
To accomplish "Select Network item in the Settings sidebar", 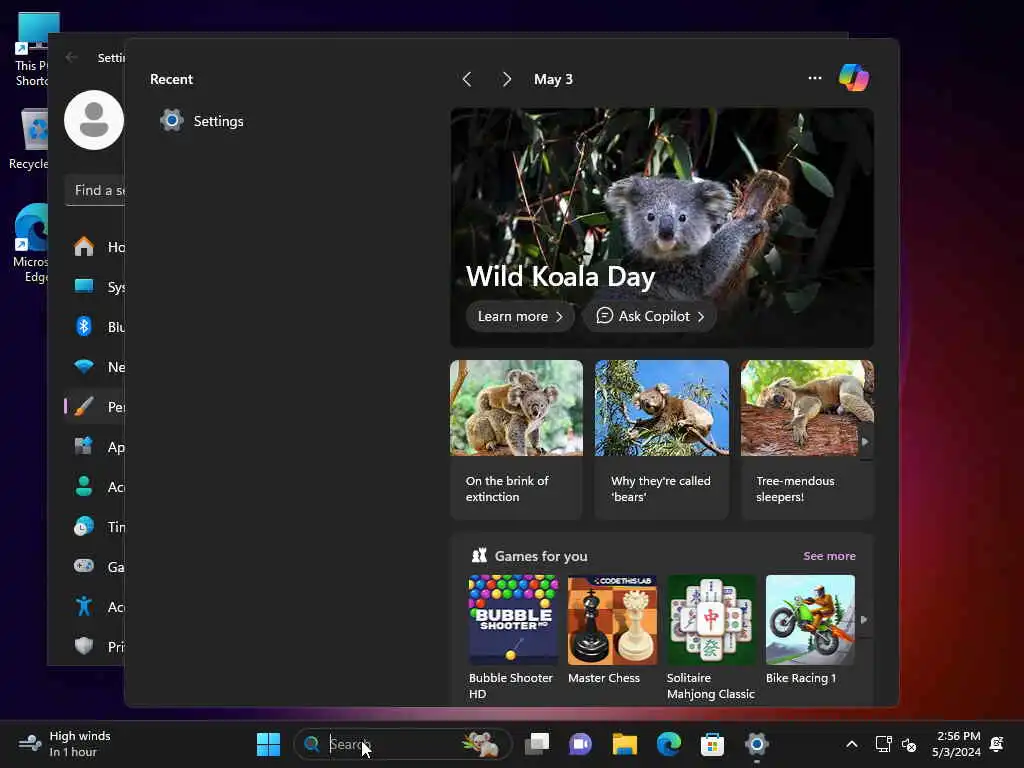I will pyautogui.click(x=95, y=366).
